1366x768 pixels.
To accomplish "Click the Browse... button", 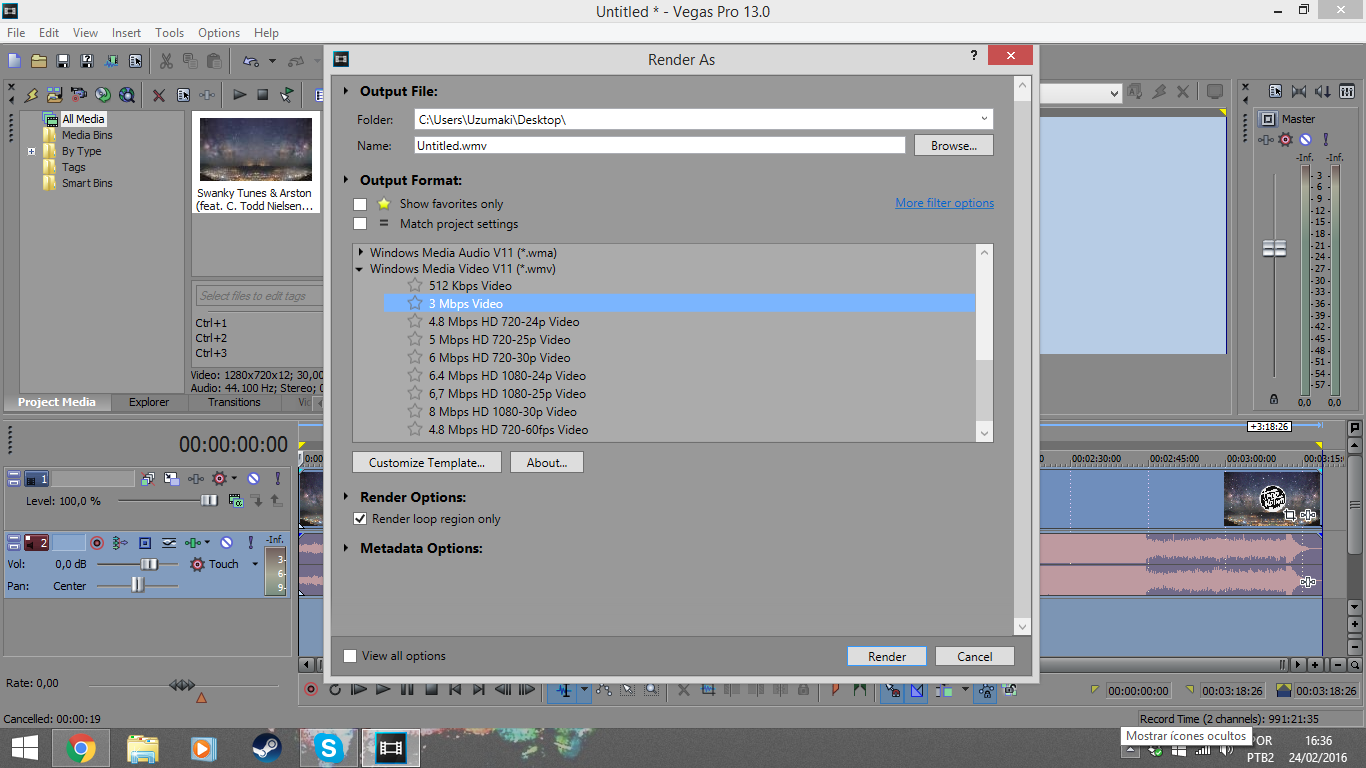I will [954, 145].
